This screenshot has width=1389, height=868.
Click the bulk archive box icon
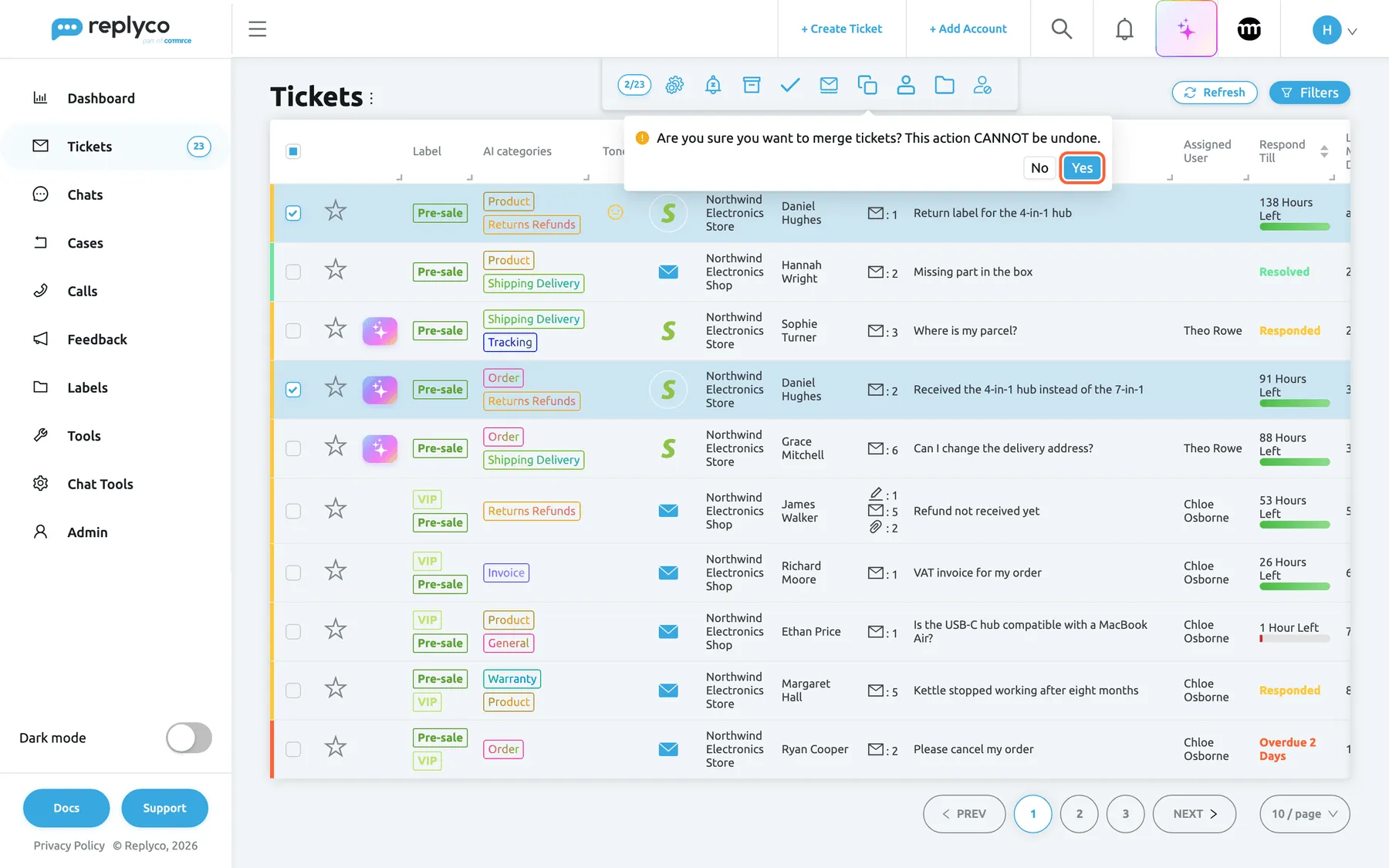752,85
